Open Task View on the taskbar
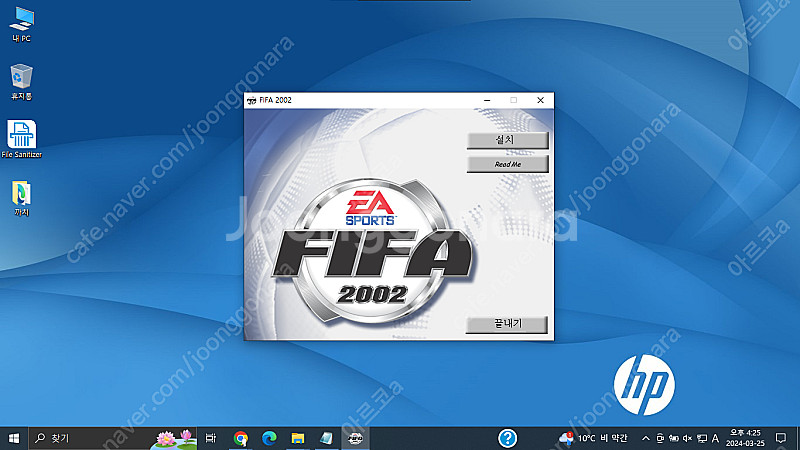 pyautogui.click(x=211, y=438)
